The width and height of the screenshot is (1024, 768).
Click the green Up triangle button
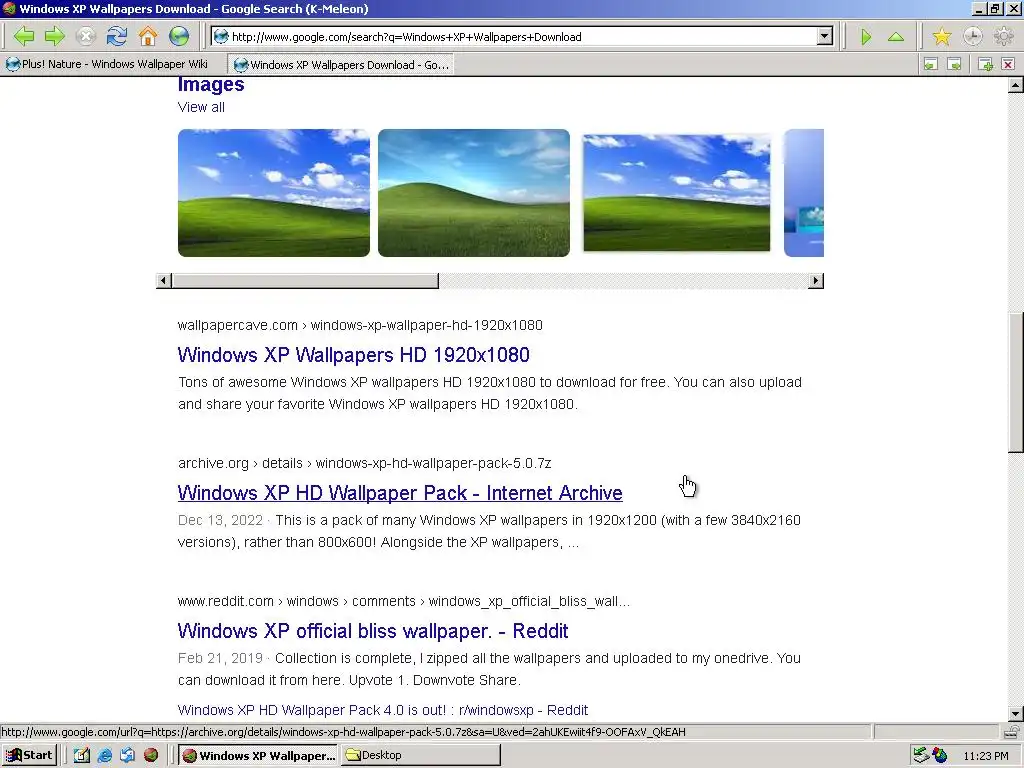click(x=896, y=37)
